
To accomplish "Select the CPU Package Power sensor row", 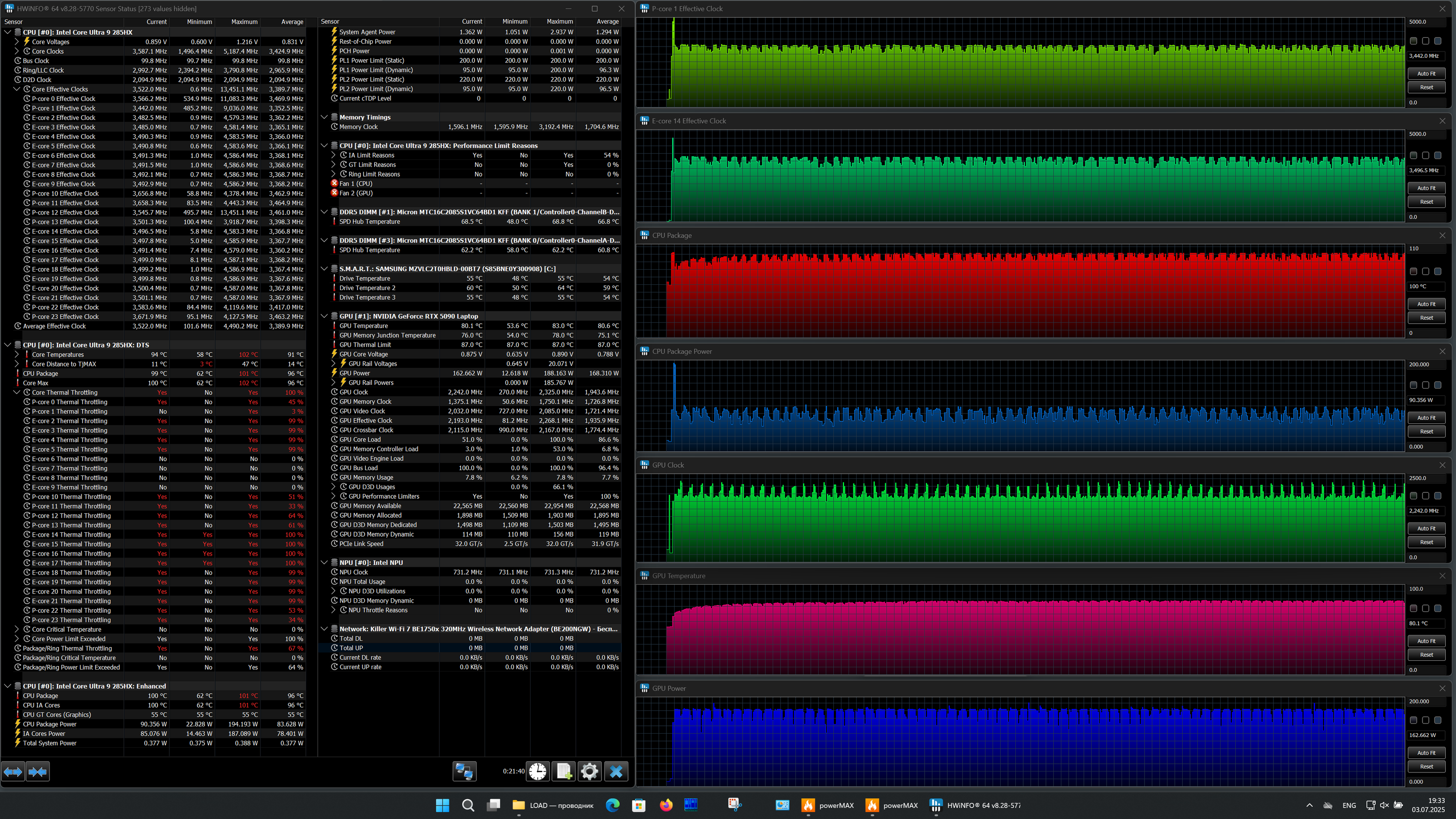I will pyautogui.click(x=50, y=724).
